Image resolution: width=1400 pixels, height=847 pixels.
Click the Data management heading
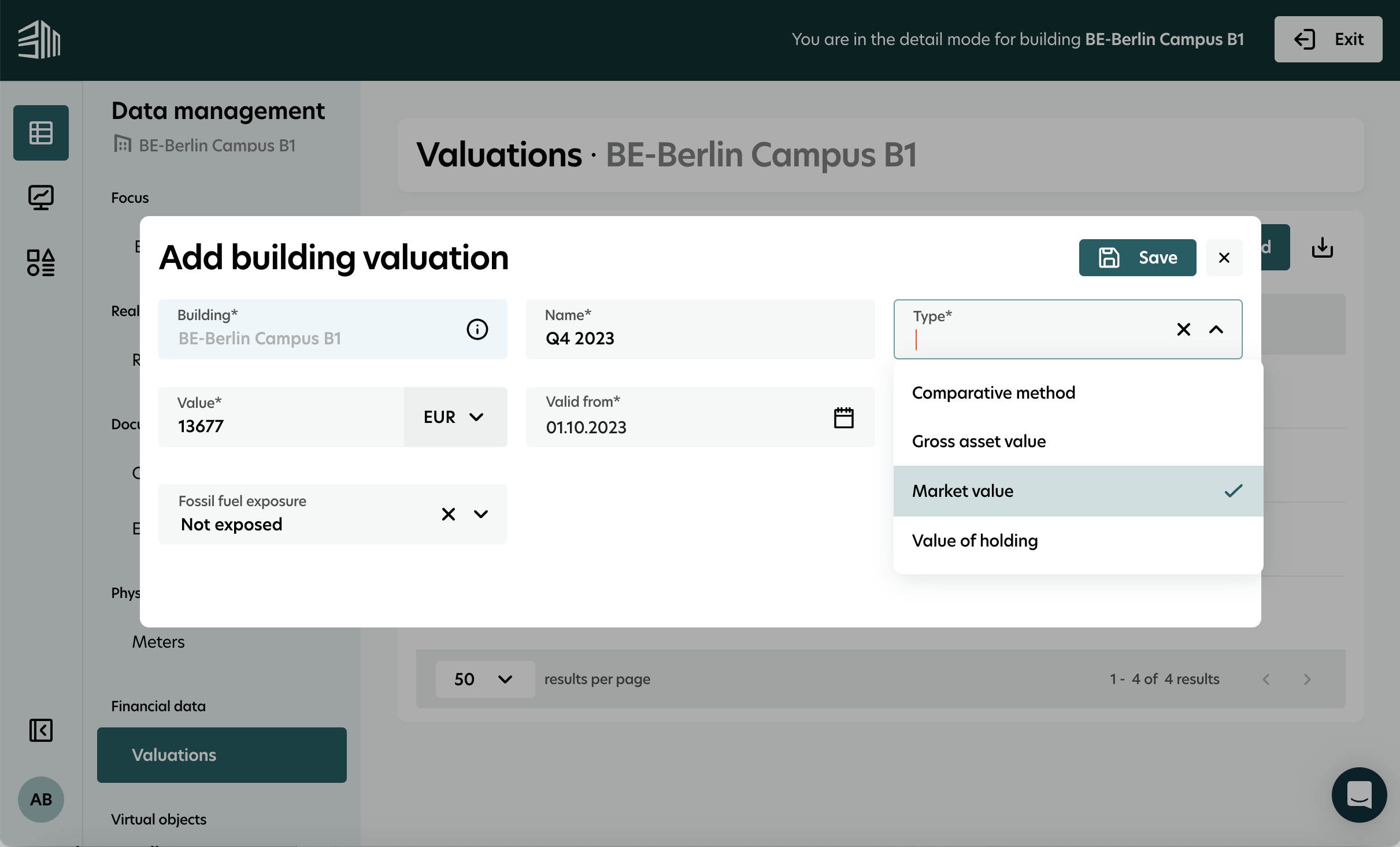(218, 111)
